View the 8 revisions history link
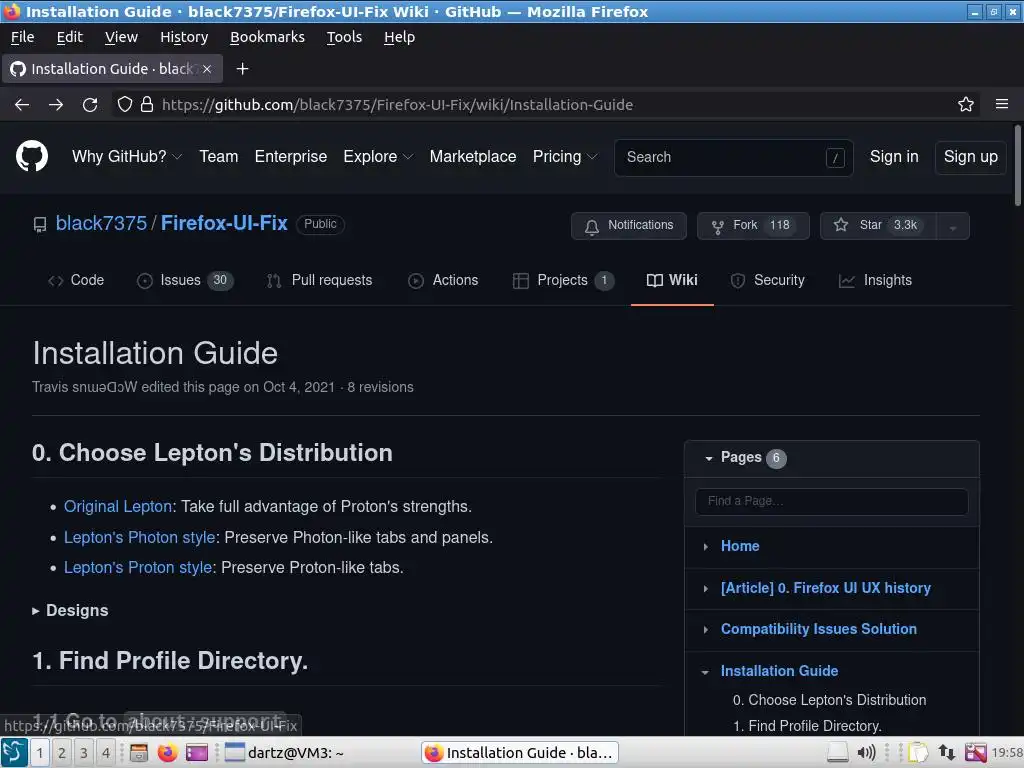Screen dimensions: 1024x768 coord(380,387)
